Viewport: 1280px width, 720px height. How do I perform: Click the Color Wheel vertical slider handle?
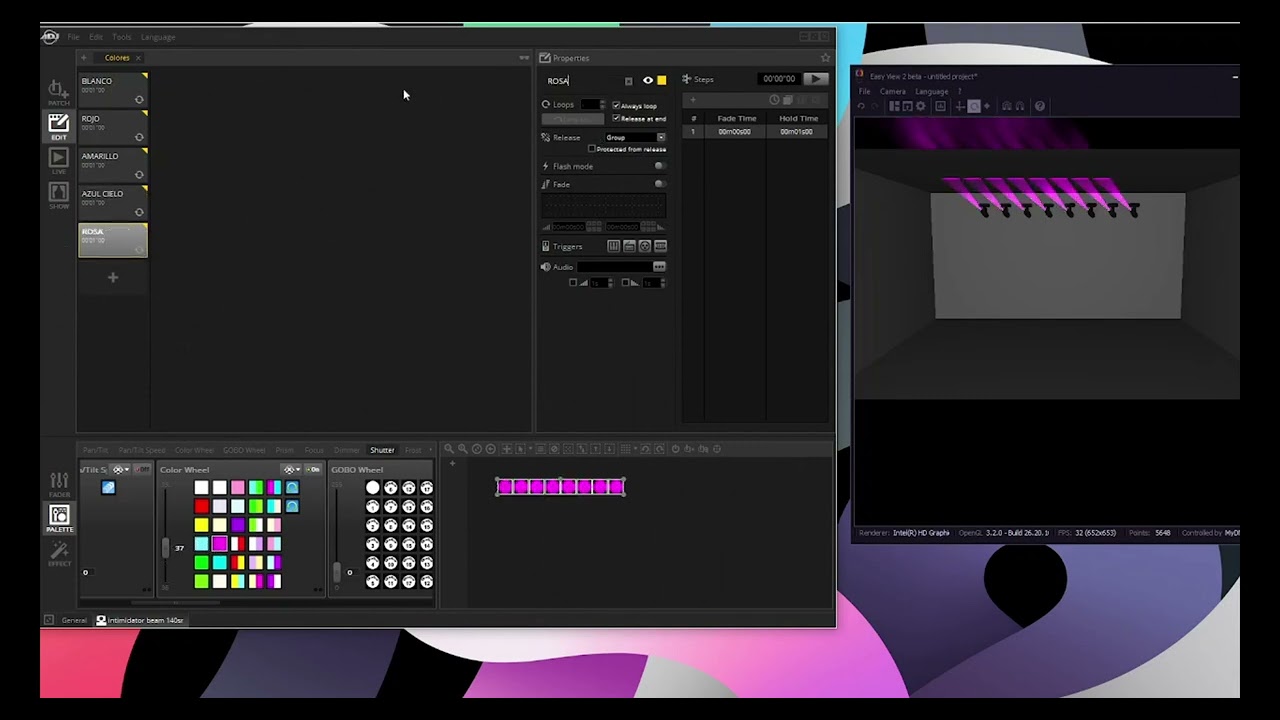tap(165, 547)
